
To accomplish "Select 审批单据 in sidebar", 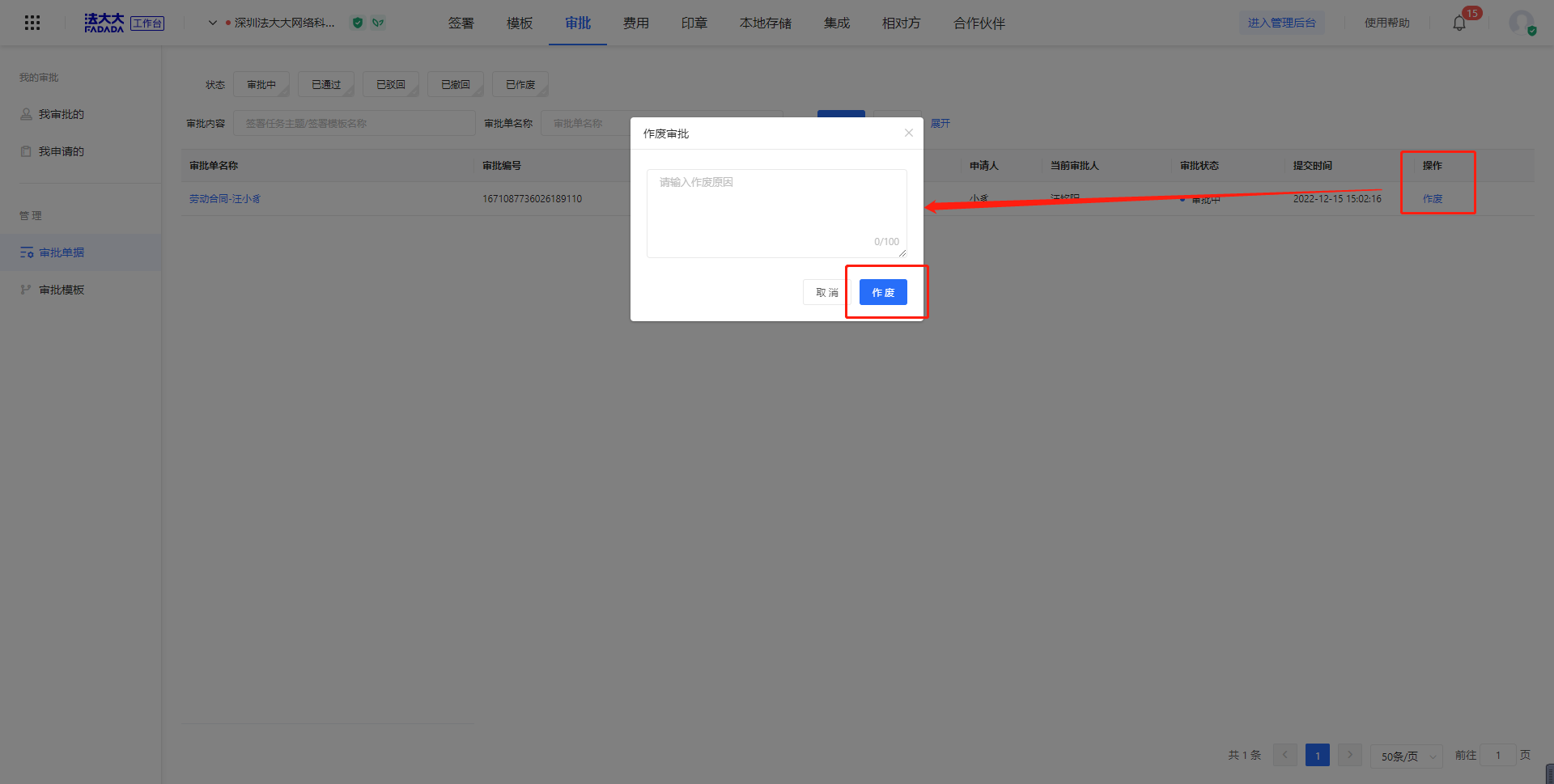I will click(81, 252).
